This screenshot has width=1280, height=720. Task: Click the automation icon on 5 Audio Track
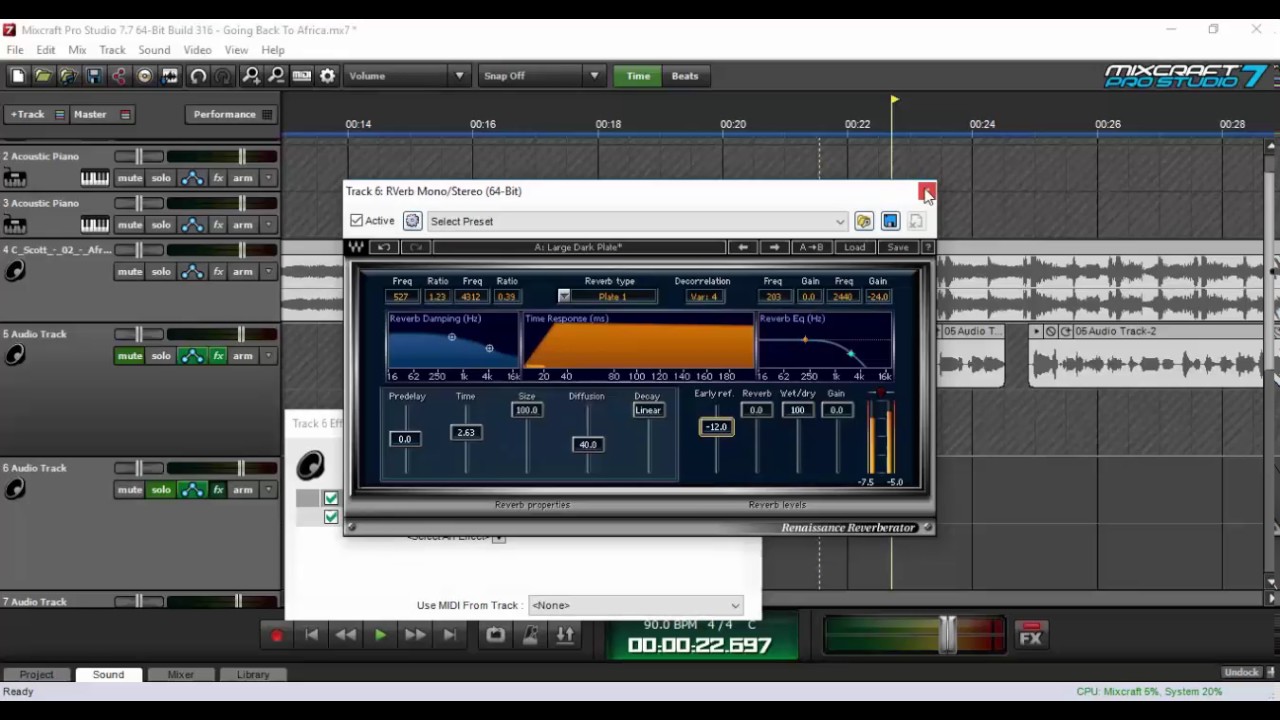tap(192, 356)
